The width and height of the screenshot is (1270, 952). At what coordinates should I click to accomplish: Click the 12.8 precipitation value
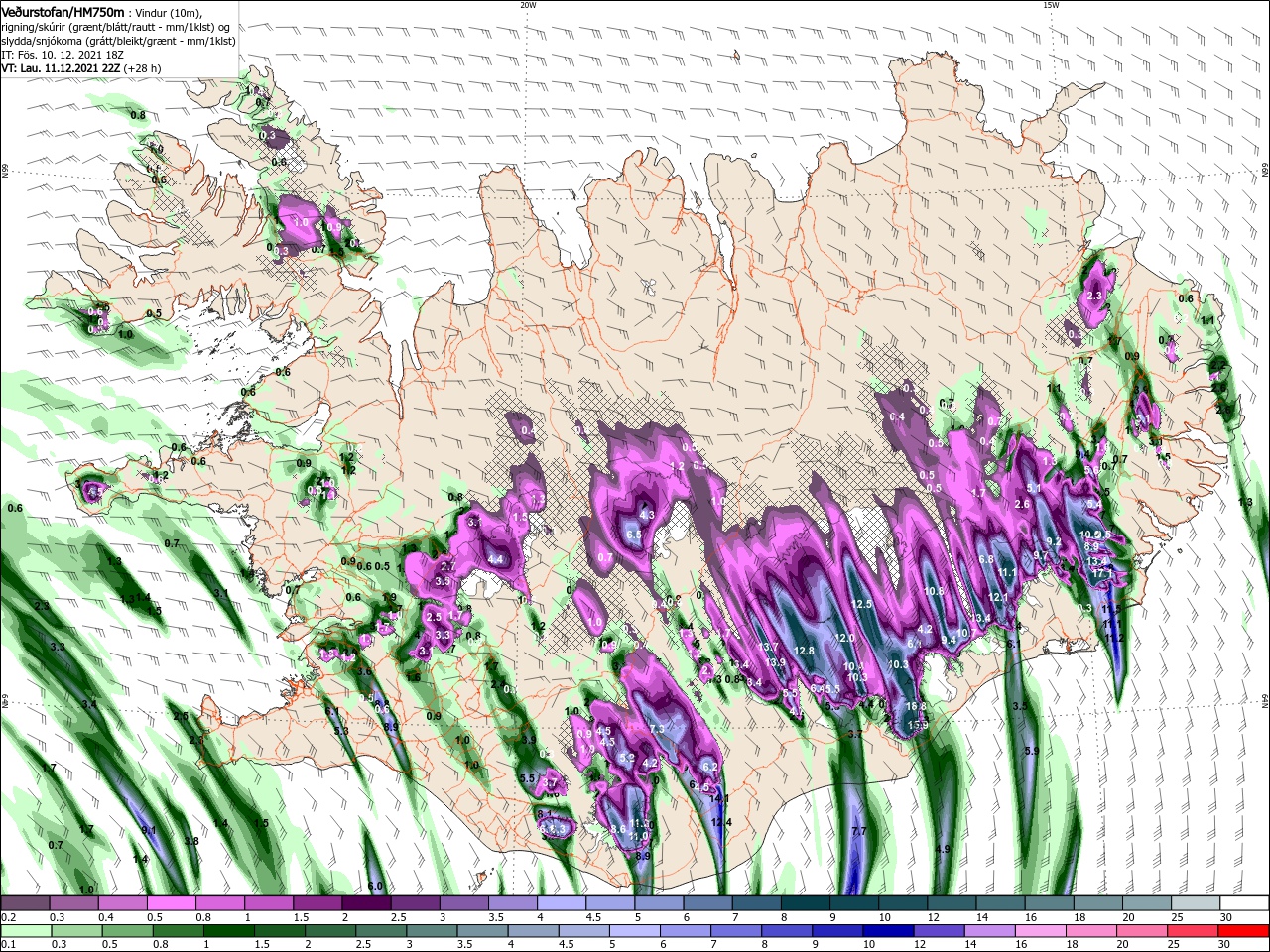[804, 651]
